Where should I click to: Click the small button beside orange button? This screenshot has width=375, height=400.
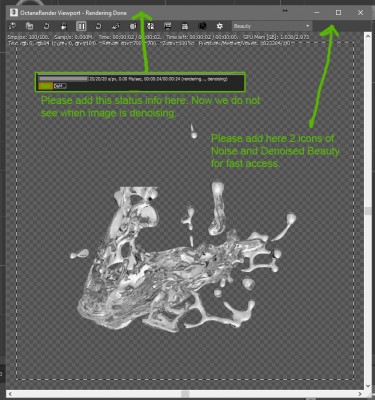click(60, 86)
